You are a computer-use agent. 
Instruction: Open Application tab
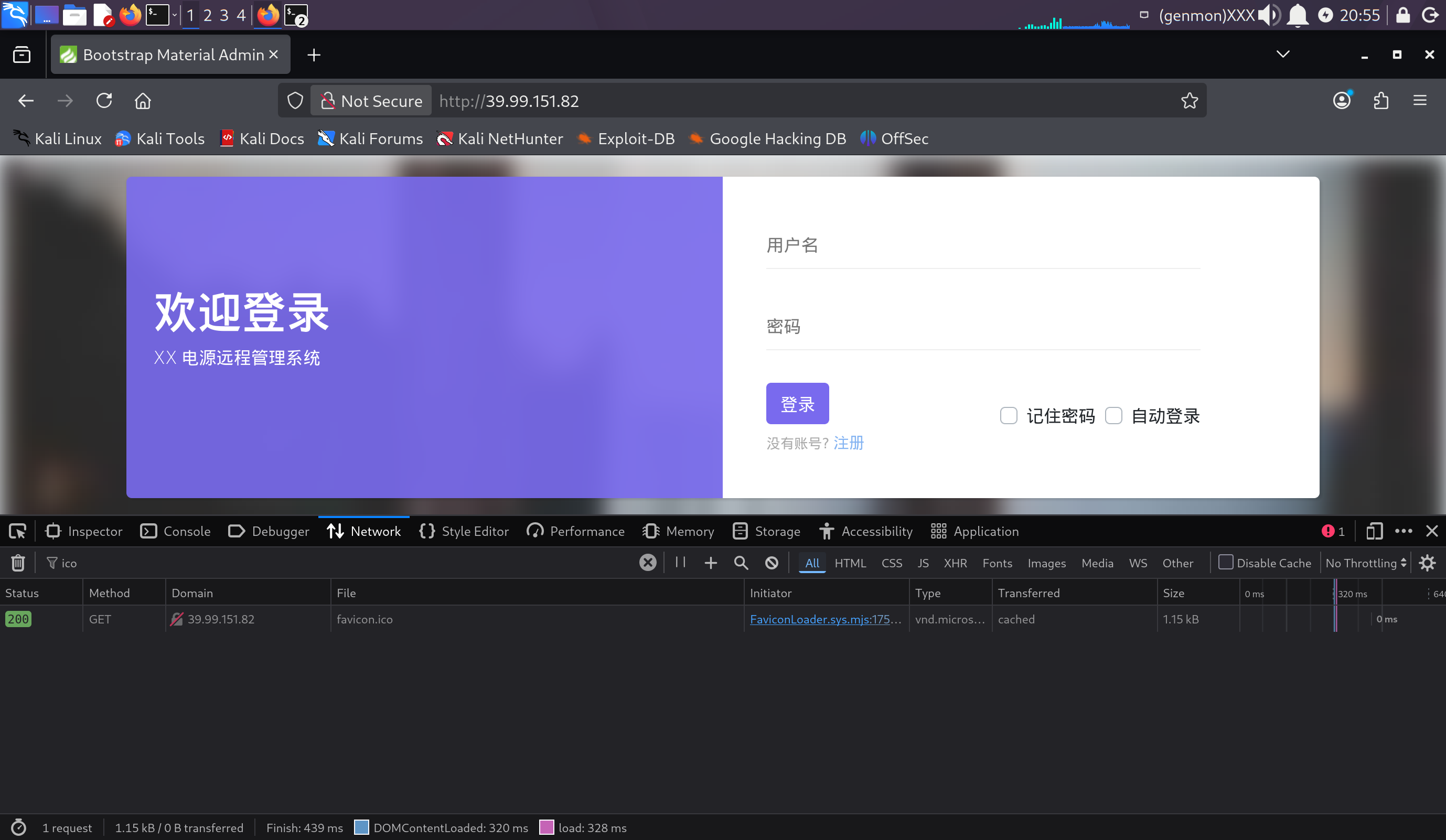click(975, 531)
